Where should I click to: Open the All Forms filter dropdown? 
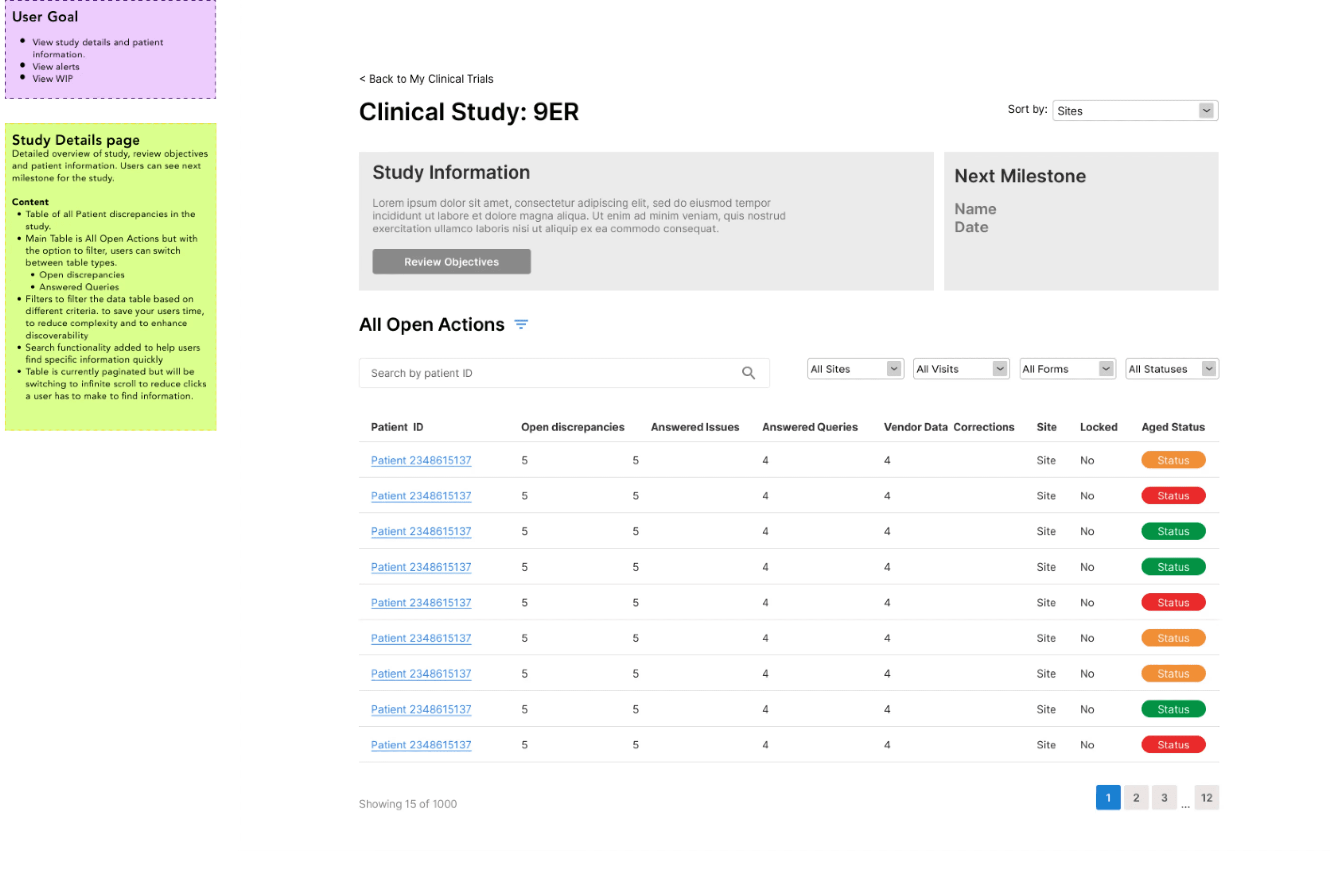pos(1067,369)
